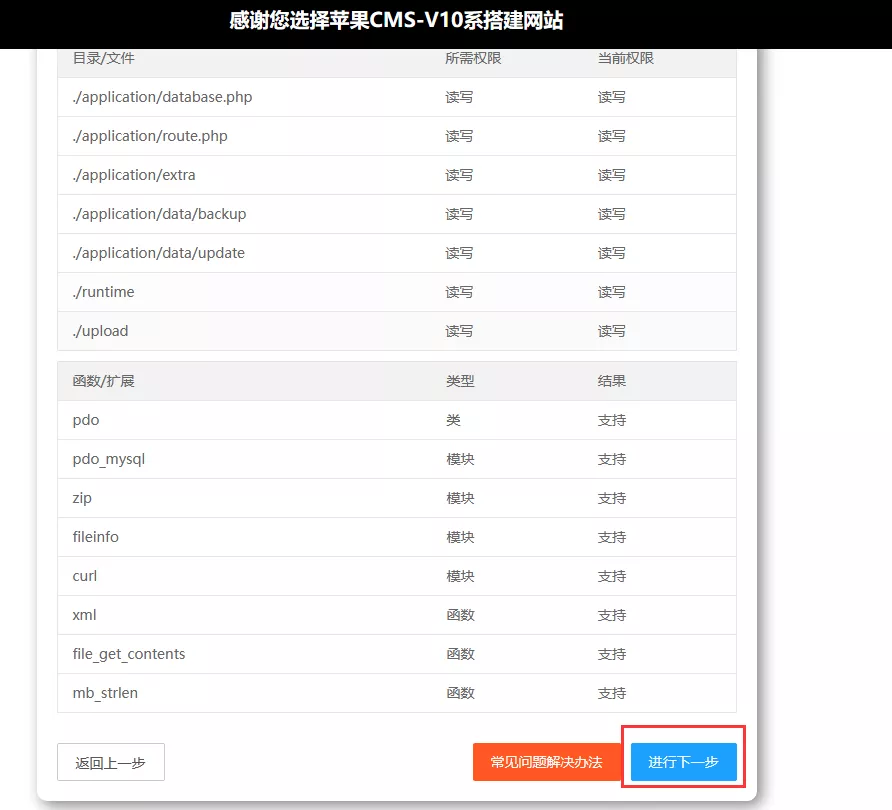This screenshot has width=892, height=810.
Task: Click the ./application/extra directory entry
Action: click(134, 175)
